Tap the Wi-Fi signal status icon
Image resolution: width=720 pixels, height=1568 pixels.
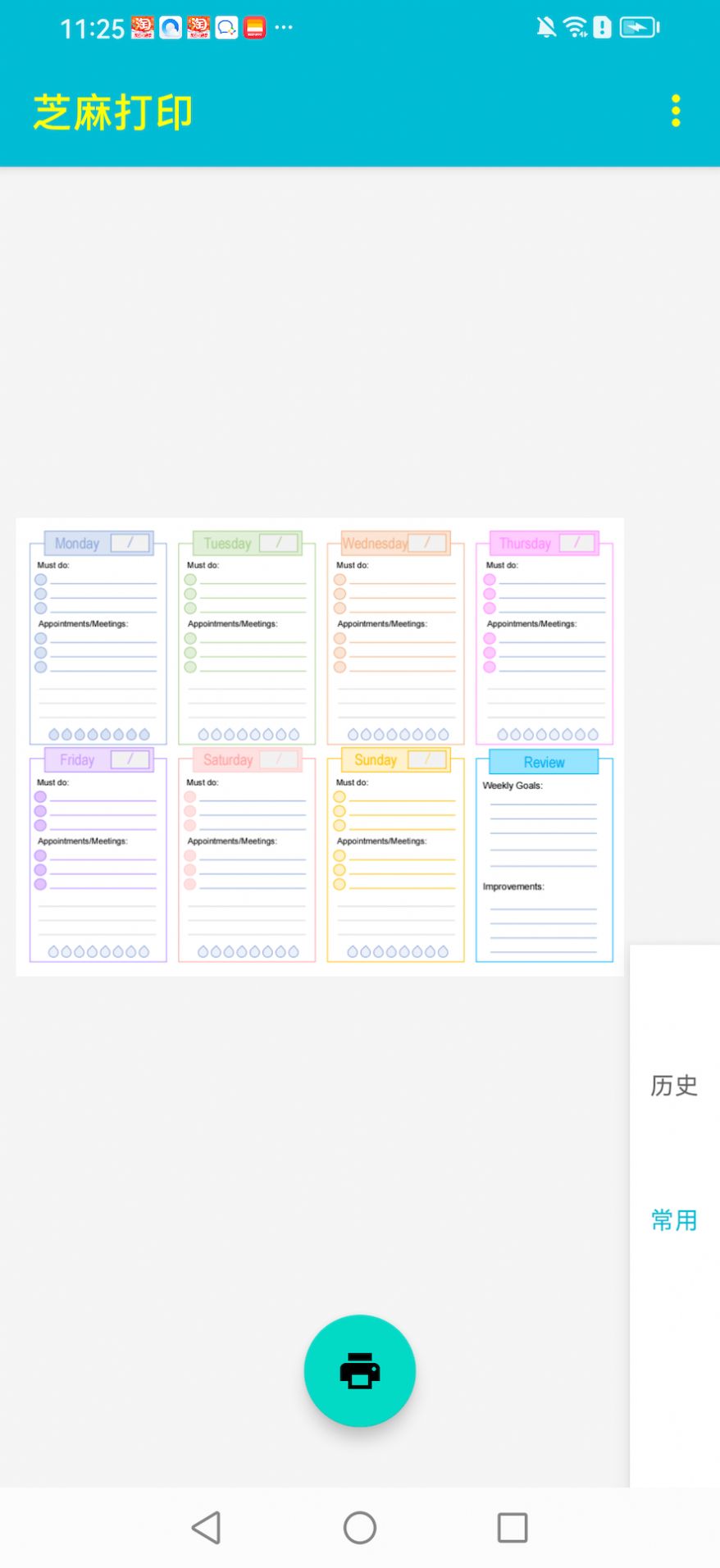pyautogui.click(x=576, y=28)
